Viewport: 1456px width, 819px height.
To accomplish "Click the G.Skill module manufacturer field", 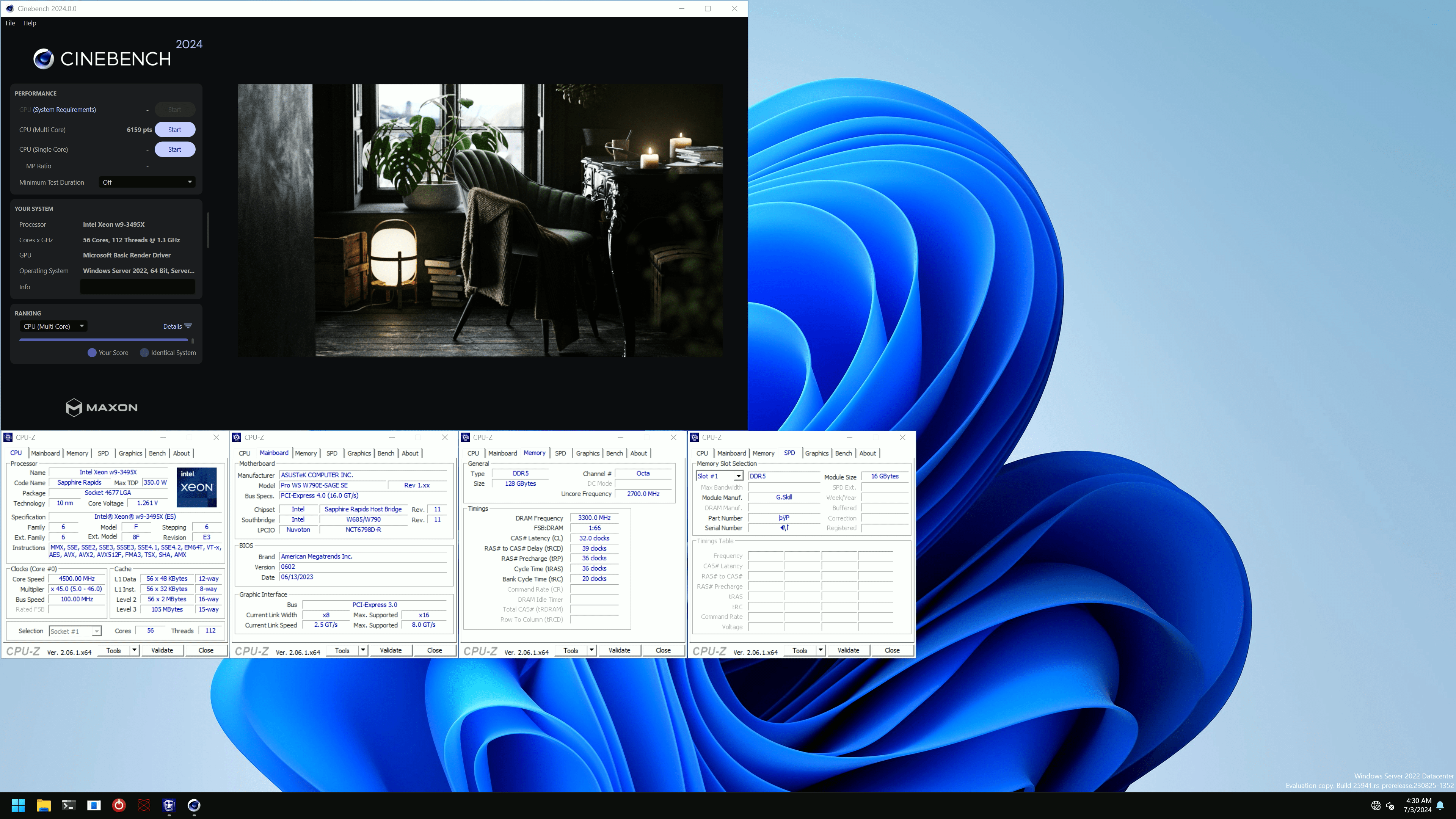I will click(x=784, y=497).
